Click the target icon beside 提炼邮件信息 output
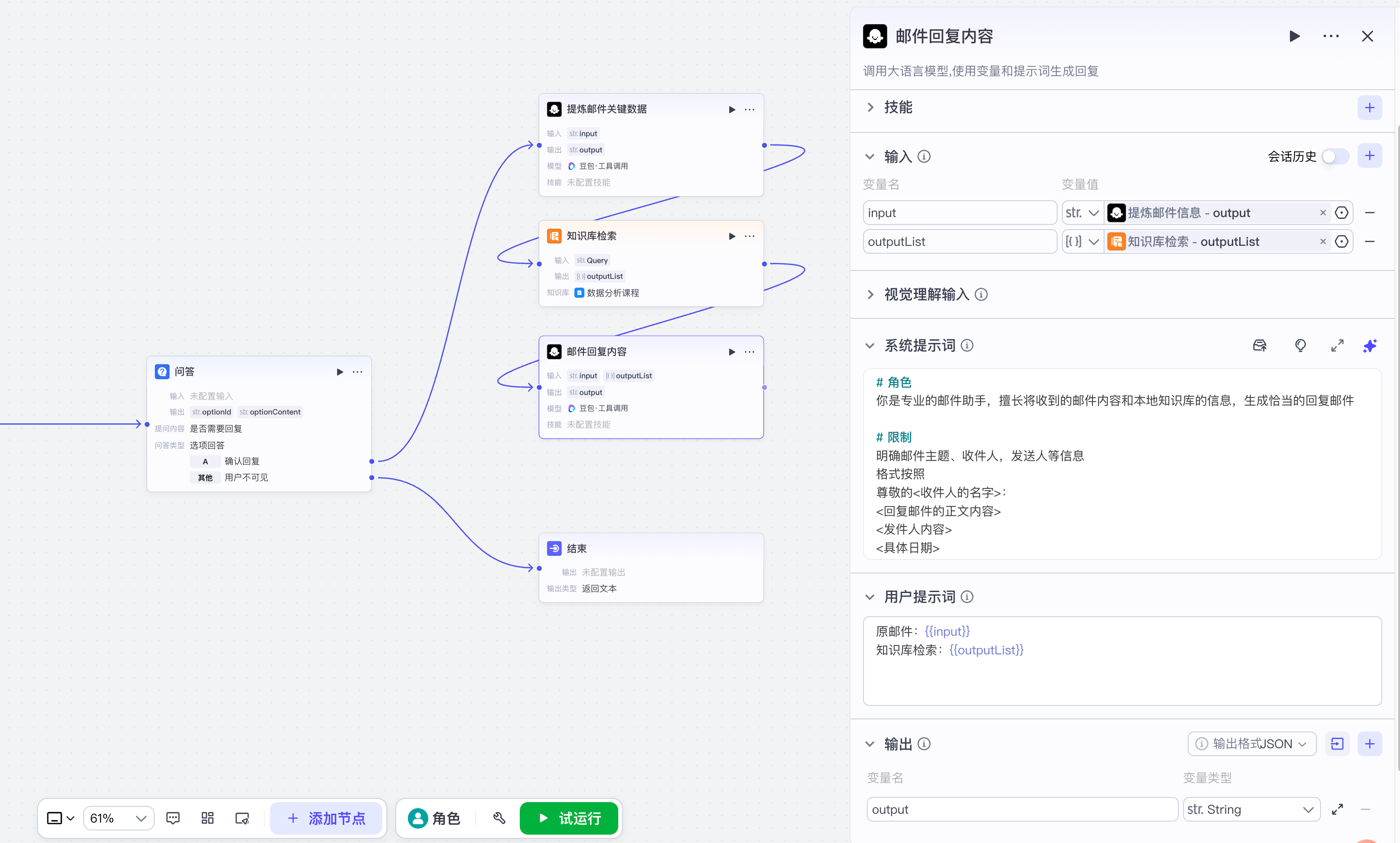This screenshot has width=1400, height=843. tap(1342, 212)
